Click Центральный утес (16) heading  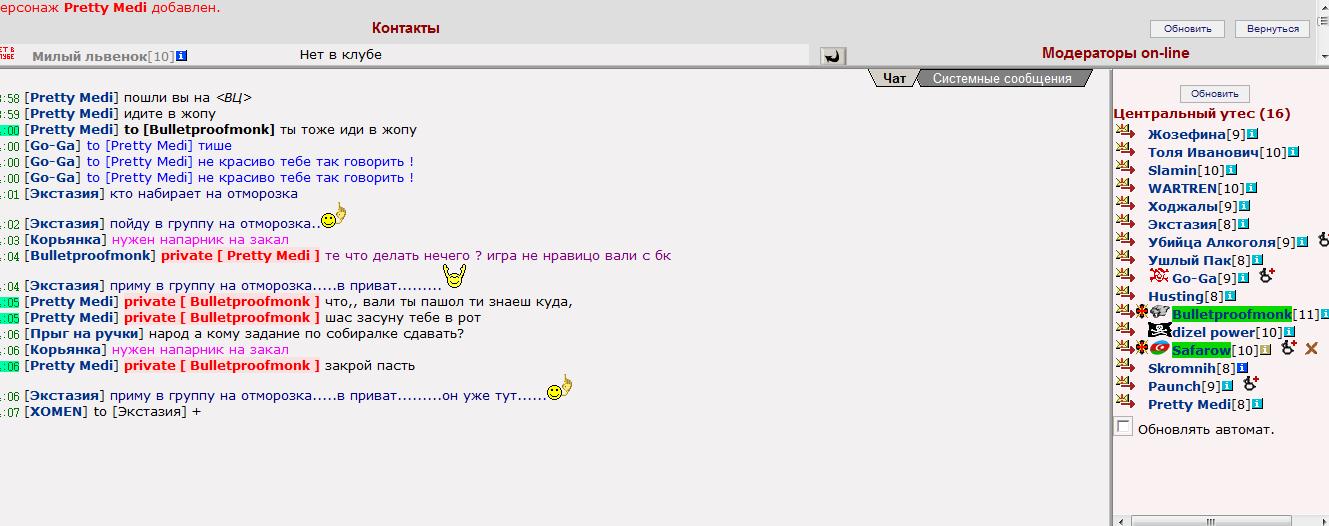click(x=1201, y=114)
